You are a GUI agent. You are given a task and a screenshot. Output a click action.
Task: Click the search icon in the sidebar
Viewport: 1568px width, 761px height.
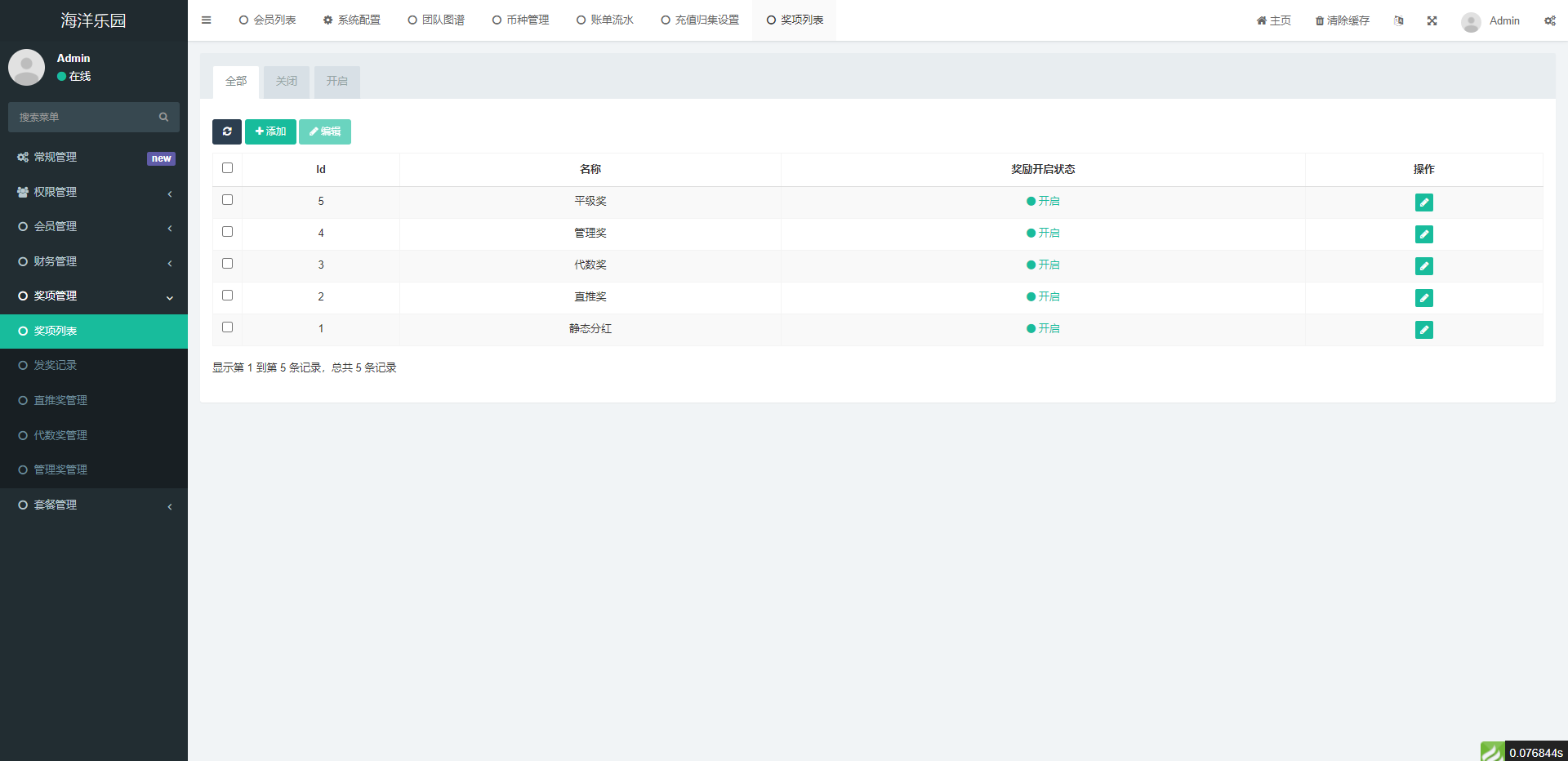[x=164, y=117]
